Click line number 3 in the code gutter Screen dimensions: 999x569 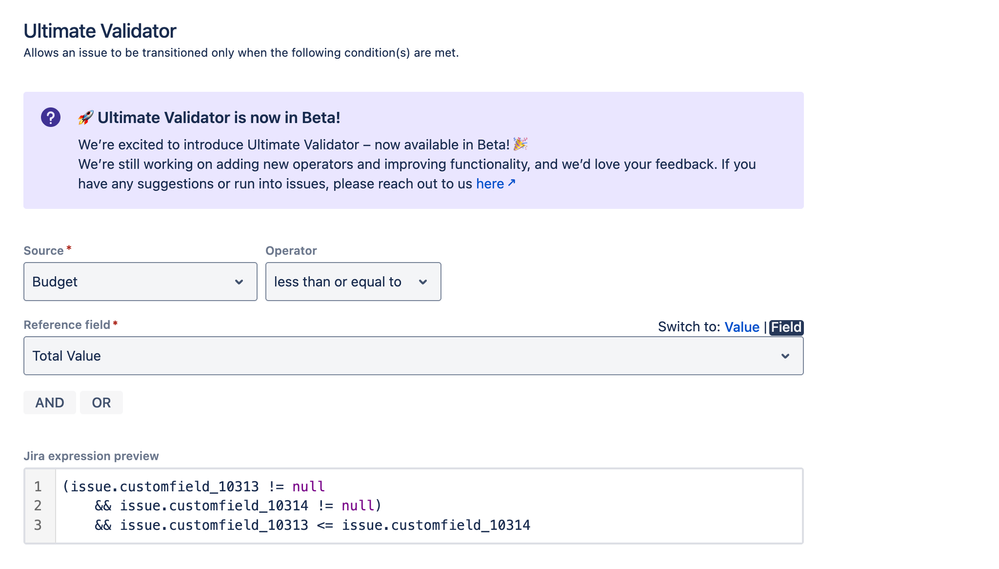coord(38,525)
